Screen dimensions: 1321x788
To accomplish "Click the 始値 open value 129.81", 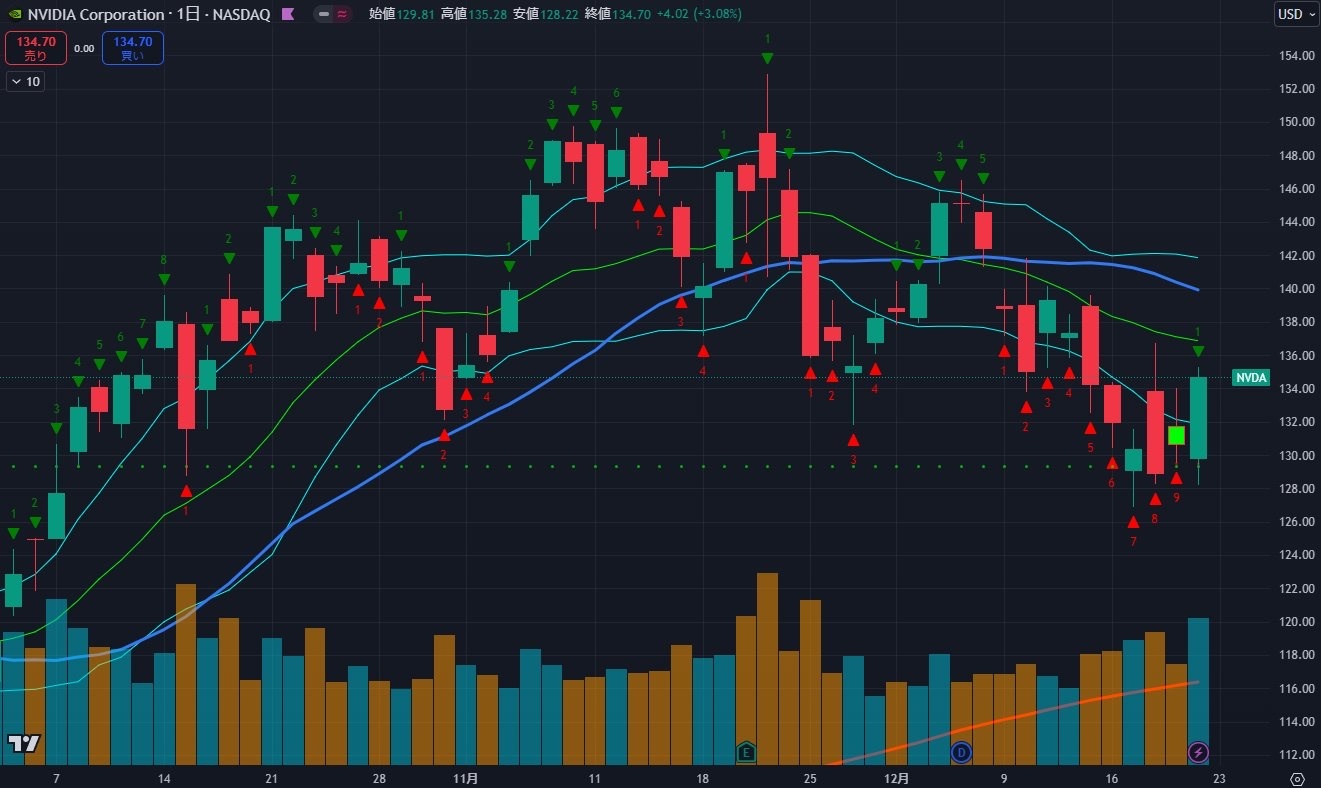I will coord(414,14).
